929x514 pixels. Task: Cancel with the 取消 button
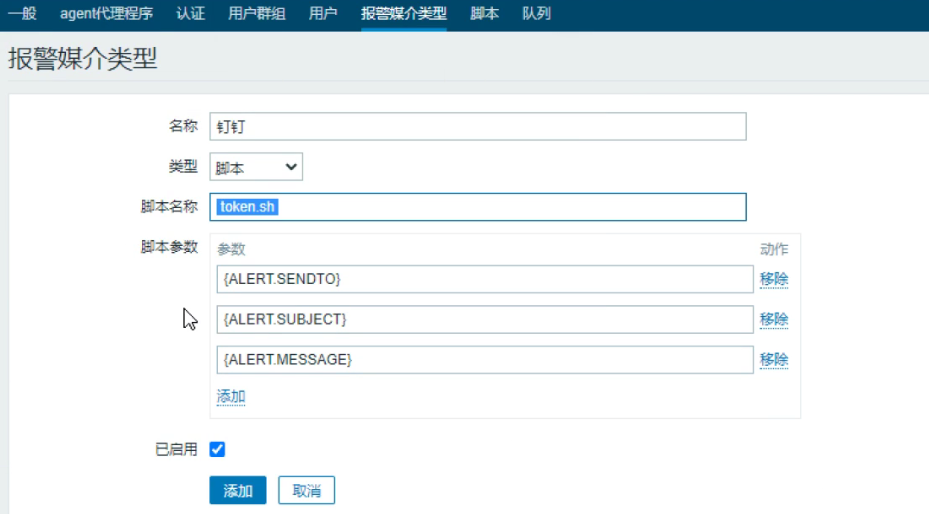tap(306, 490)
